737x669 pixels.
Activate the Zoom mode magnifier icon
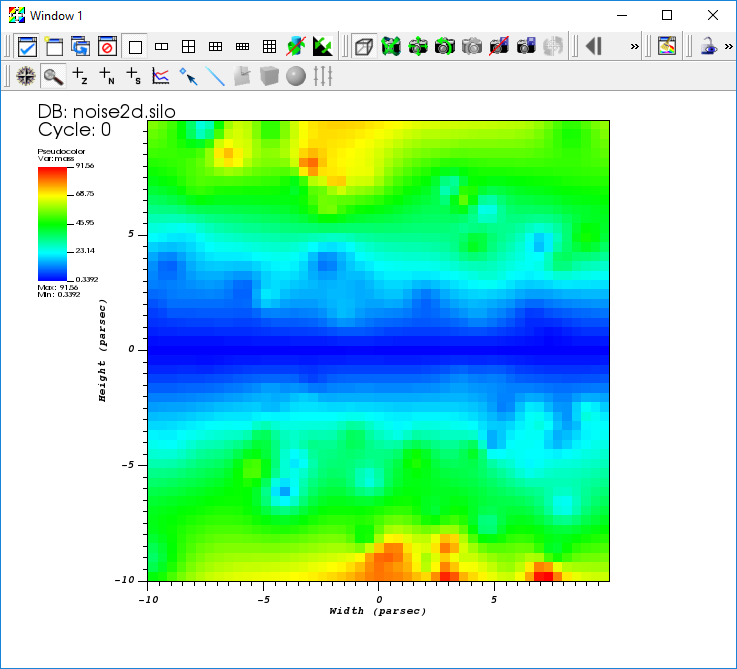click(53, 76)
